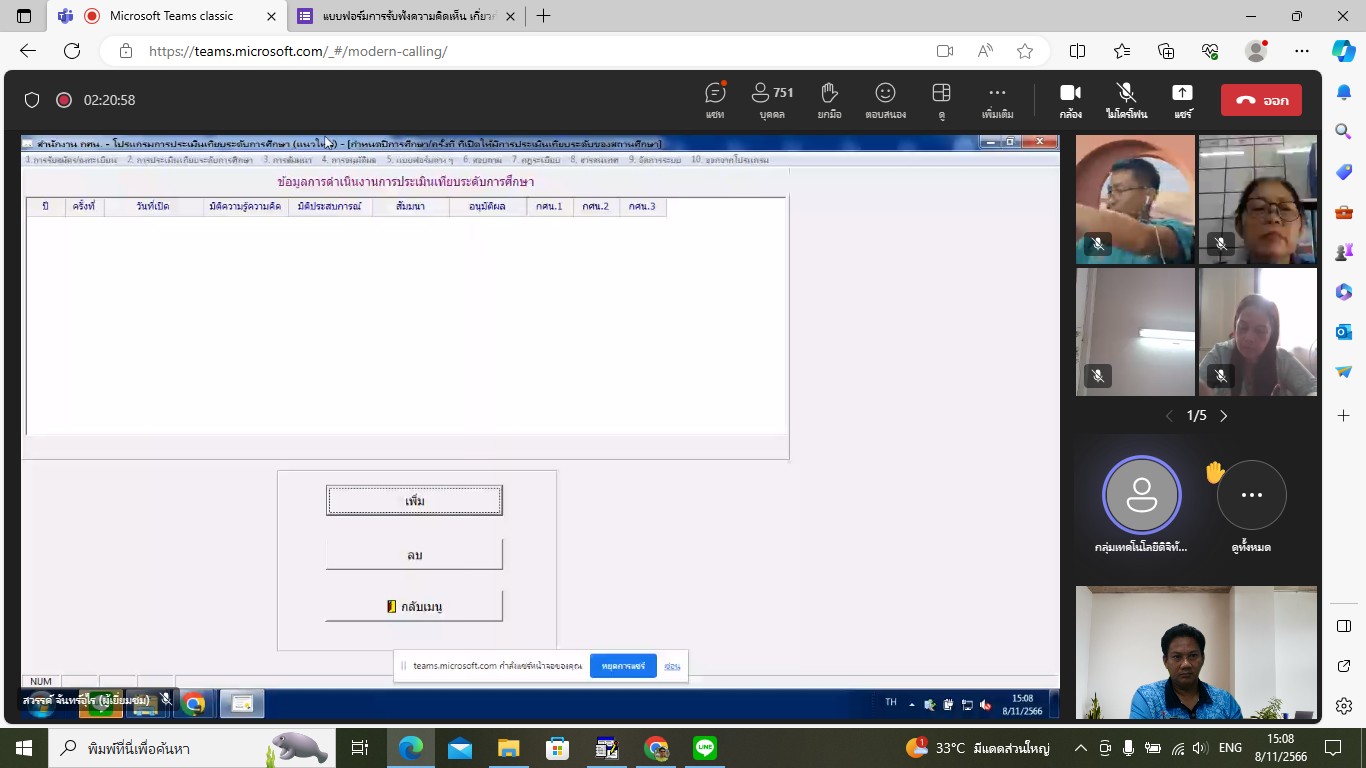This screenshot has width=1366, height=768.
Task: Open Browser essentials heart icon
Action: pyautogui.click(x=1210, y=51)
